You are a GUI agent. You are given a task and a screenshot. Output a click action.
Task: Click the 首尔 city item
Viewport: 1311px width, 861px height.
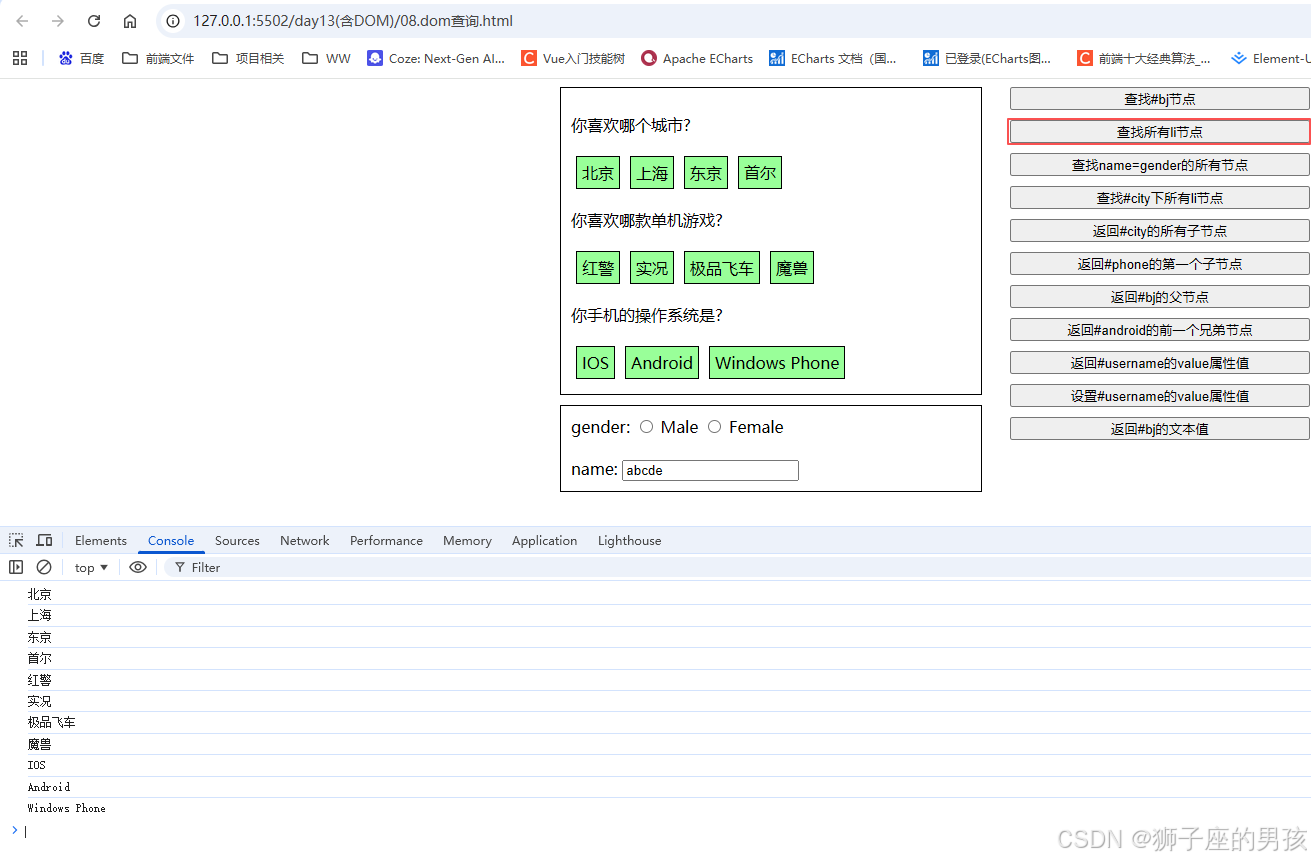pyautogui.click(x=760, y=172)
